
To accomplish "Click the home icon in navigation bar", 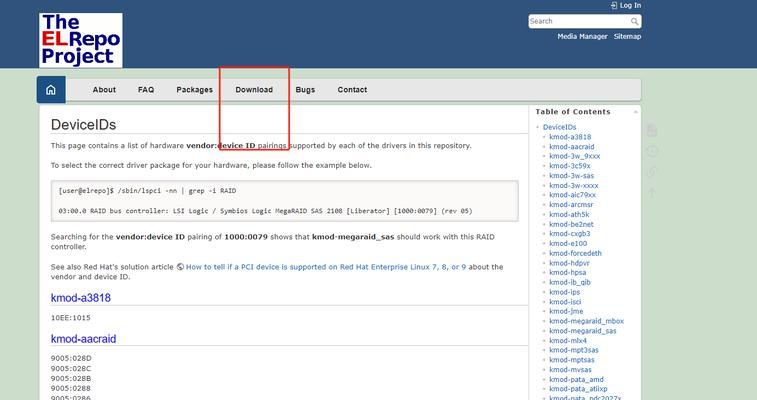I will click(x=51, y=90).
